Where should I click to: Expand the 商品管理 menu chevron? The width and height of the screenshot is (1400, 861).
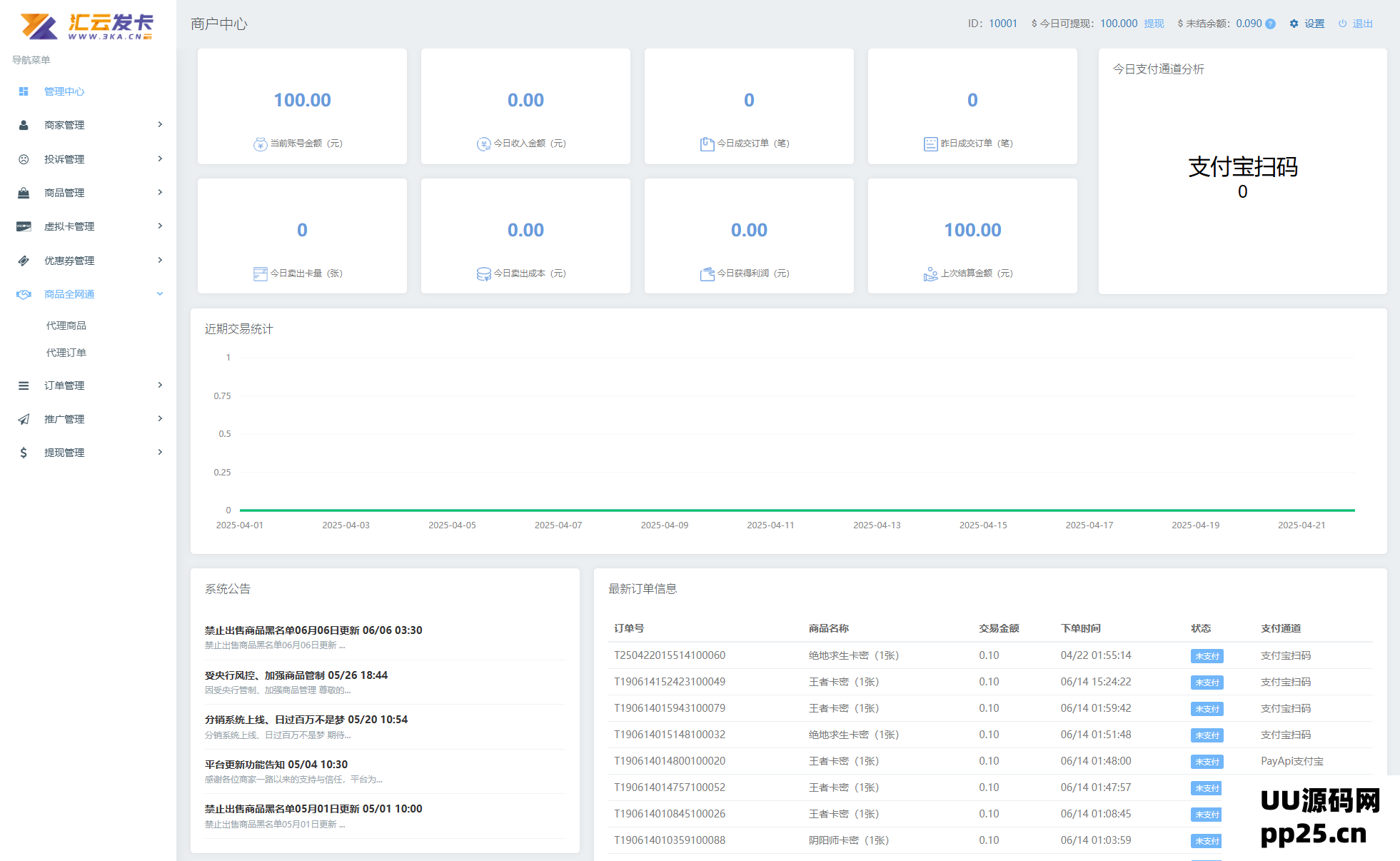[x=160, y=193]
